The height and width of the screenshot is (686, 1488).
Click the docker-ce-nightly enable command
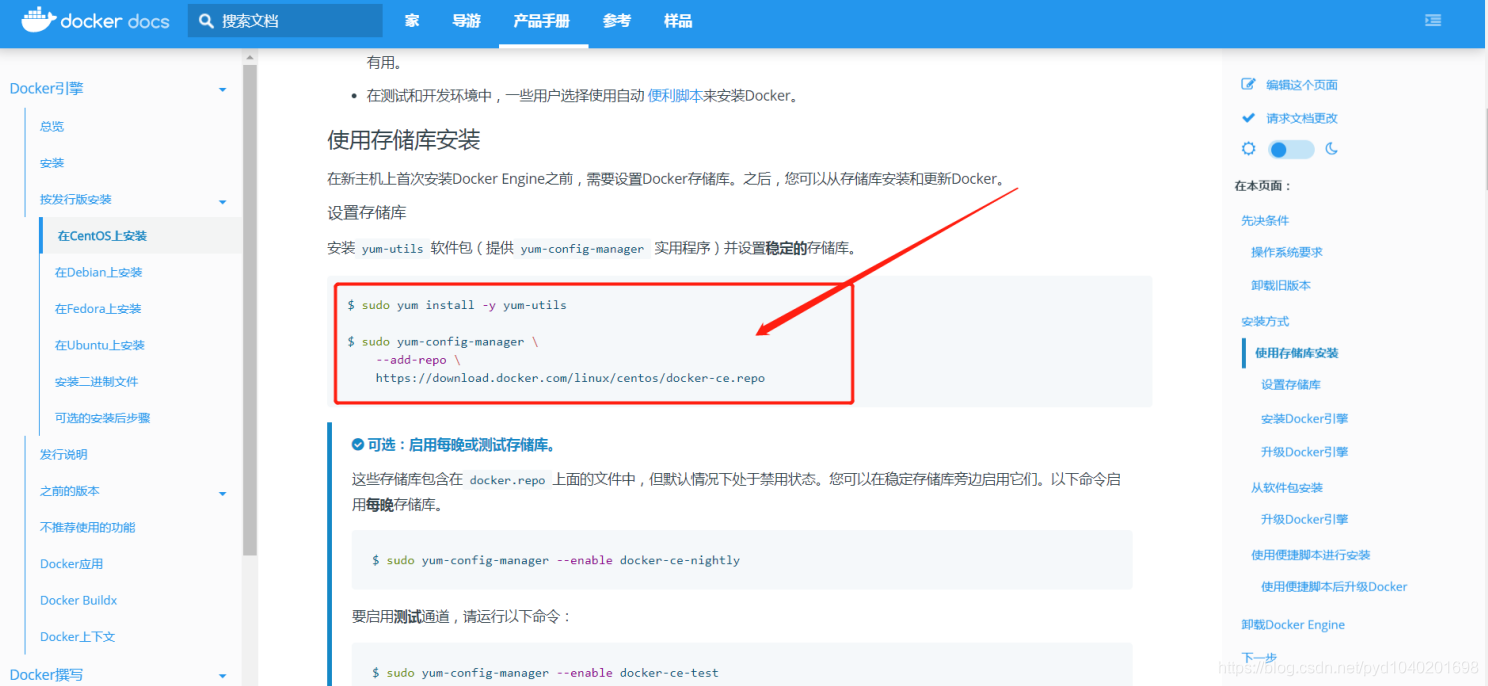click(556, 560)
